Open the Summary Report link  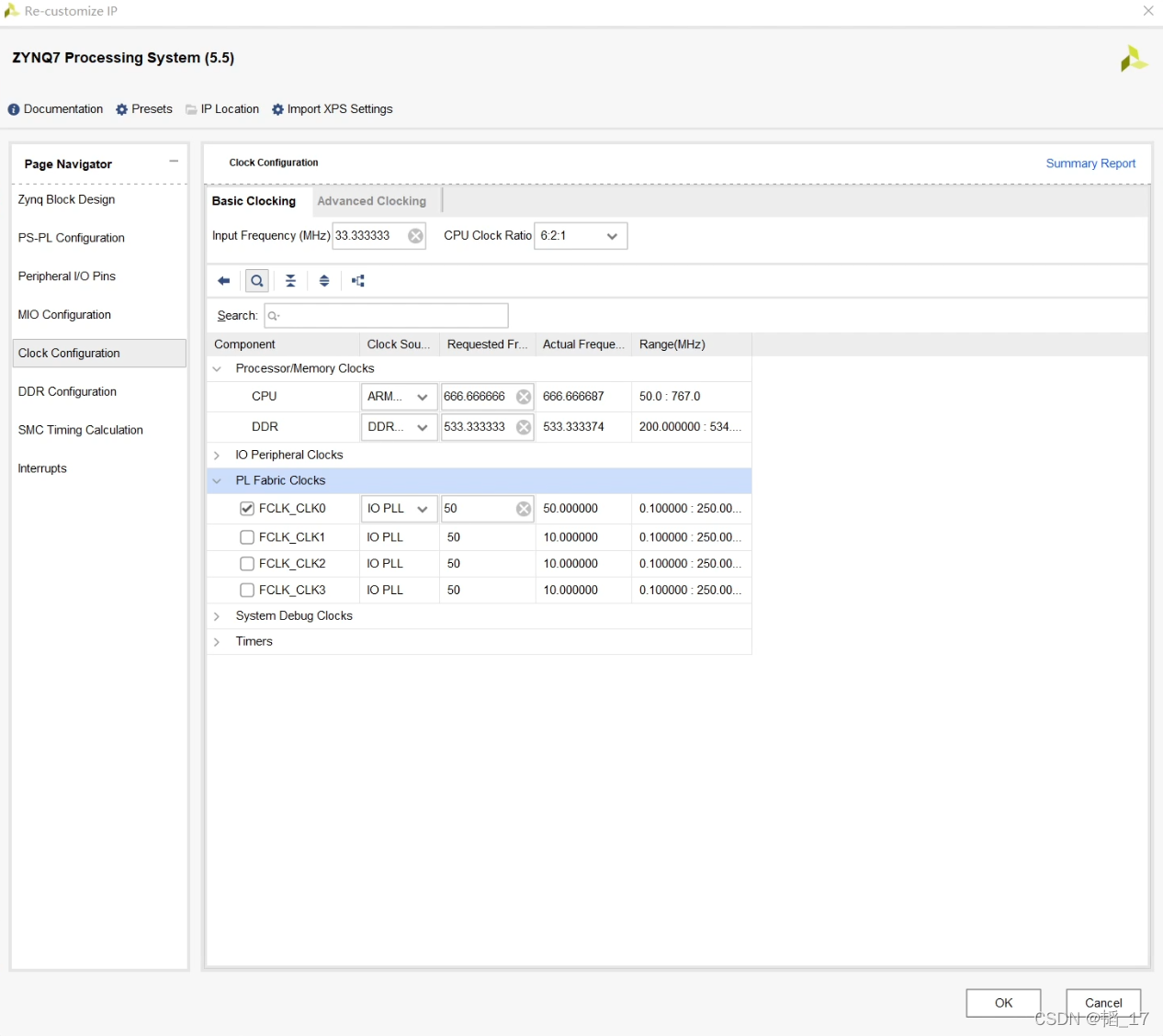[x=1090, y=163]
